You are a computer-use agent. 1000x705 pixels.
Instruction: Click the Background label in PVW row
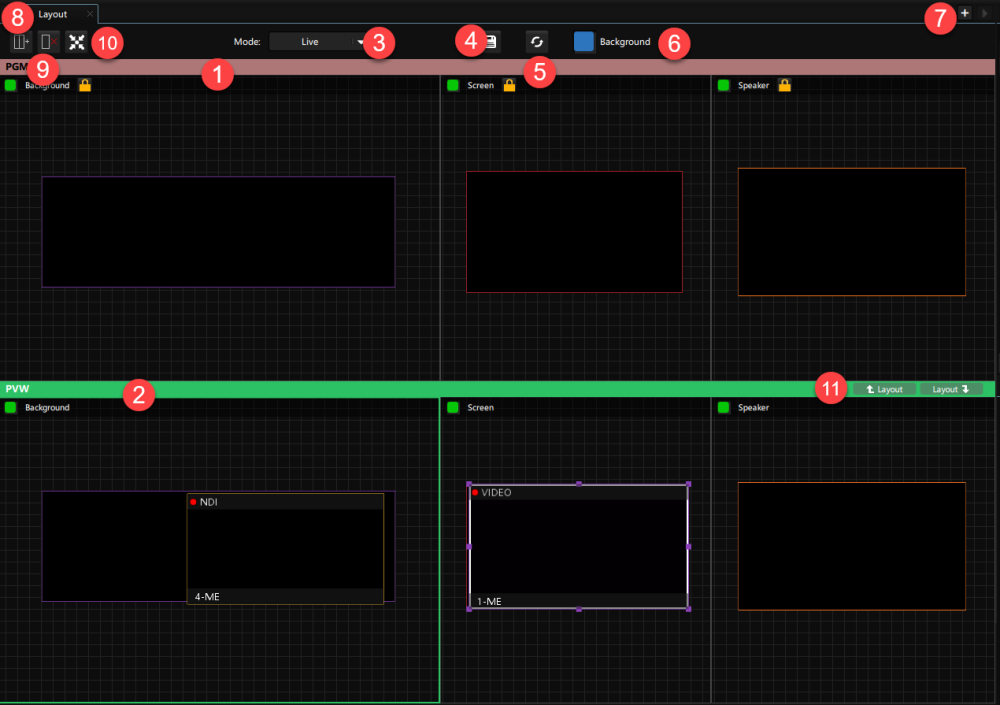click(x=47, y=407)
